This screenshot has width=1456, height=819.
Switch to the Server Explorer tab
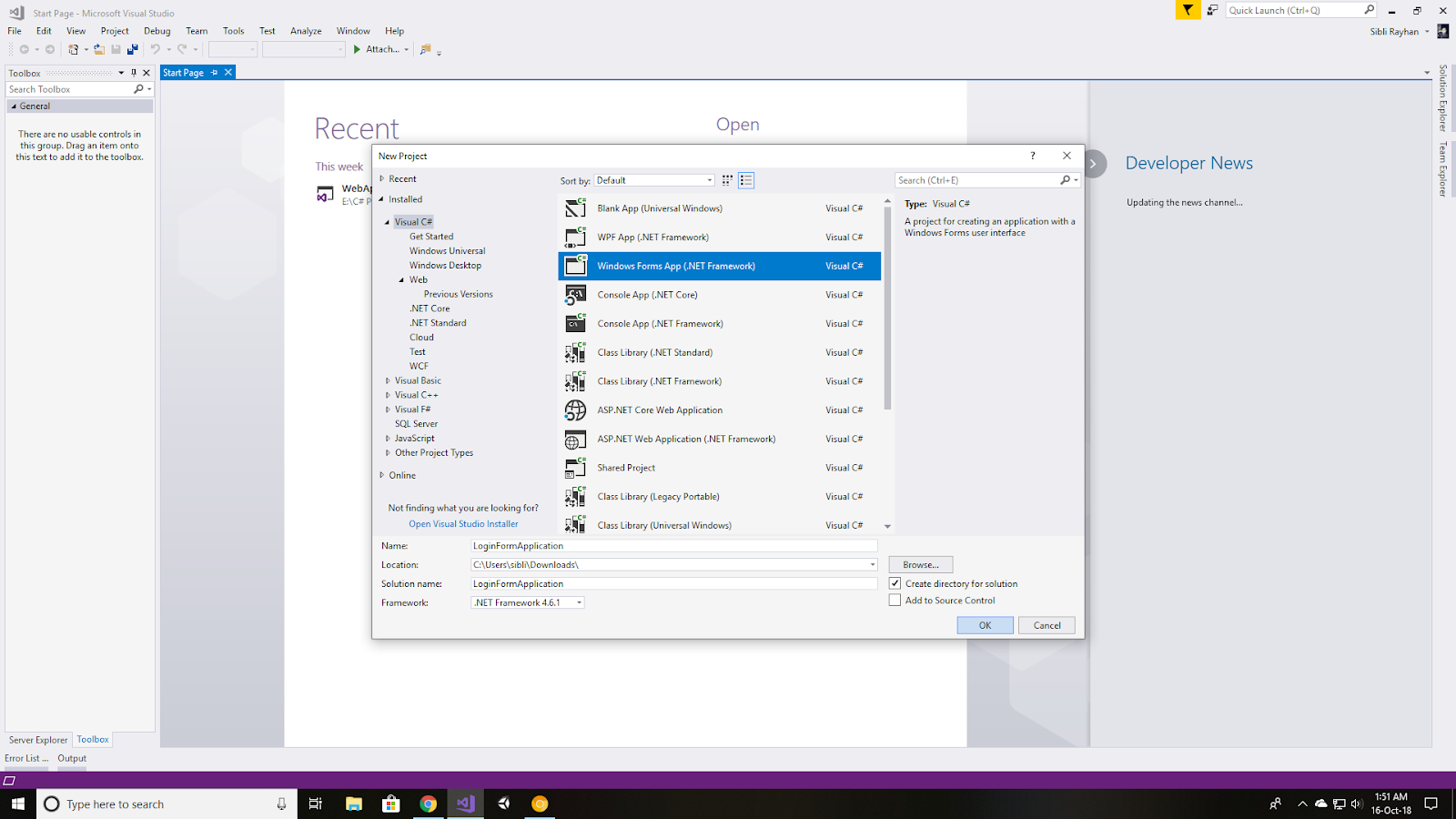38,740
